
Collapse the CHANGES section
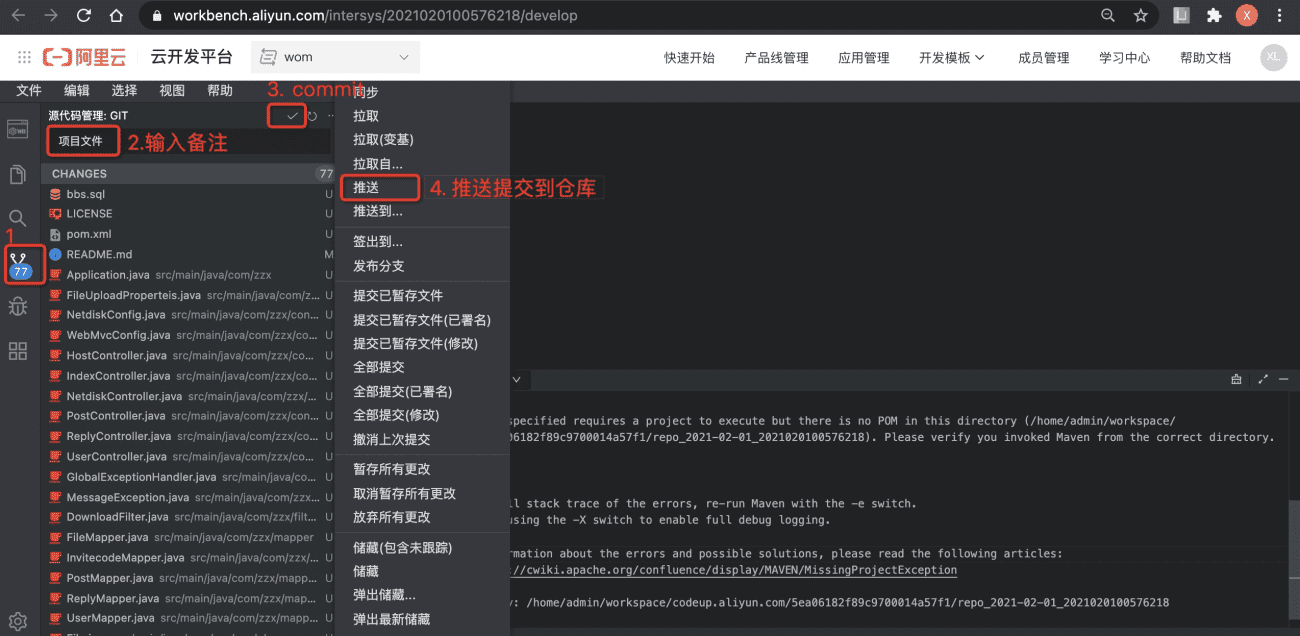(x=190, y=173)
